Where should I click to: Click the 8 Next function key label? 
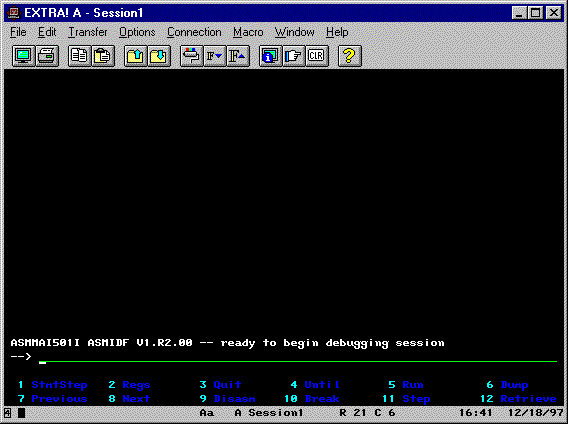(x=129, y=399)
